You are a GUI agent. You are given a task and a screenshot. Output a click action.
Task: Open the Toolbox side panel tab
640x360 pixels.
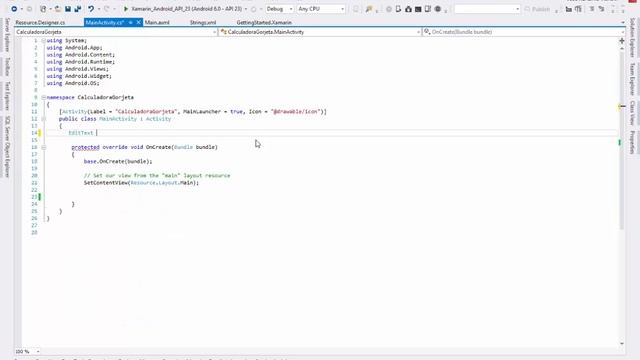point(7,67)
